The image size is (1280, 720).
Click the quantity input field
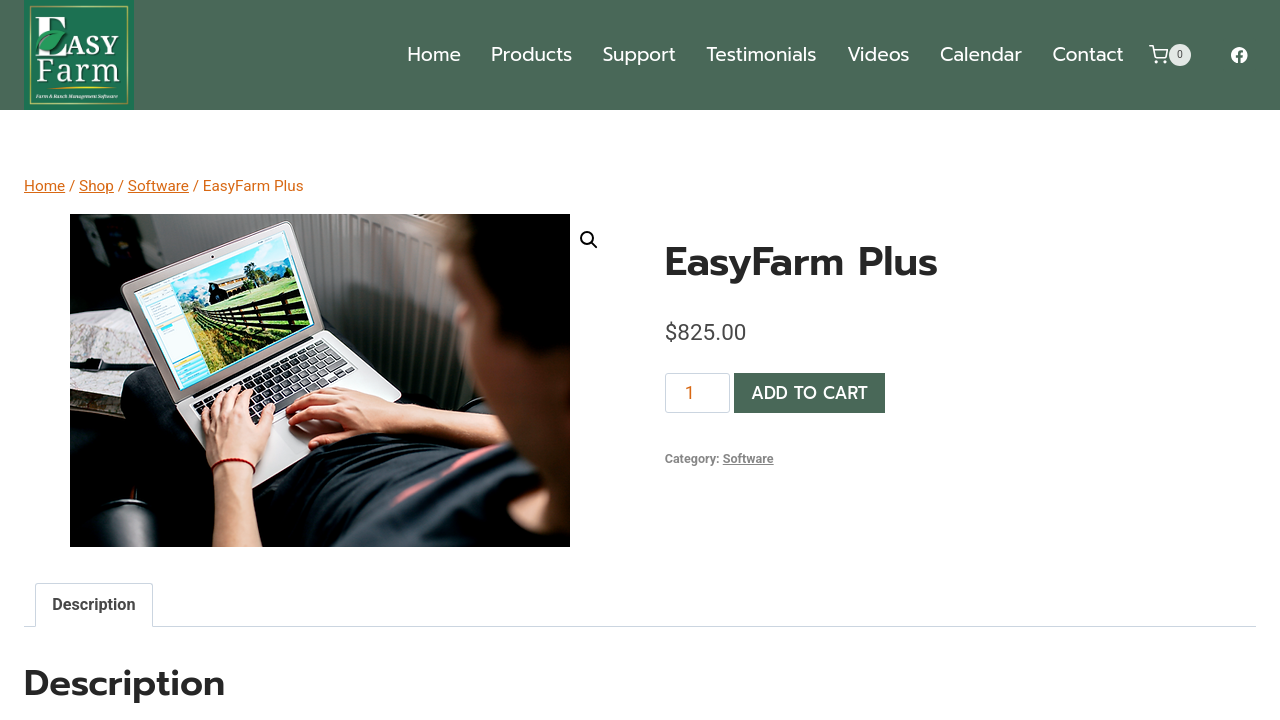pos(697,393)
